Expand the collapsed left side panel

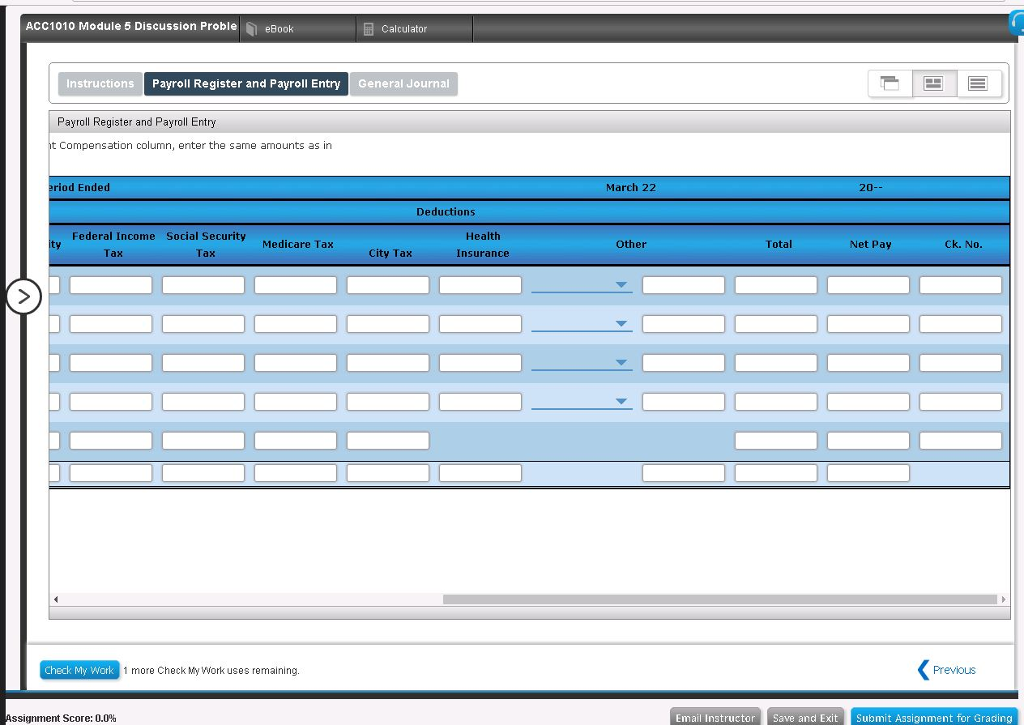pyautogui.click(x=24, y=297)
